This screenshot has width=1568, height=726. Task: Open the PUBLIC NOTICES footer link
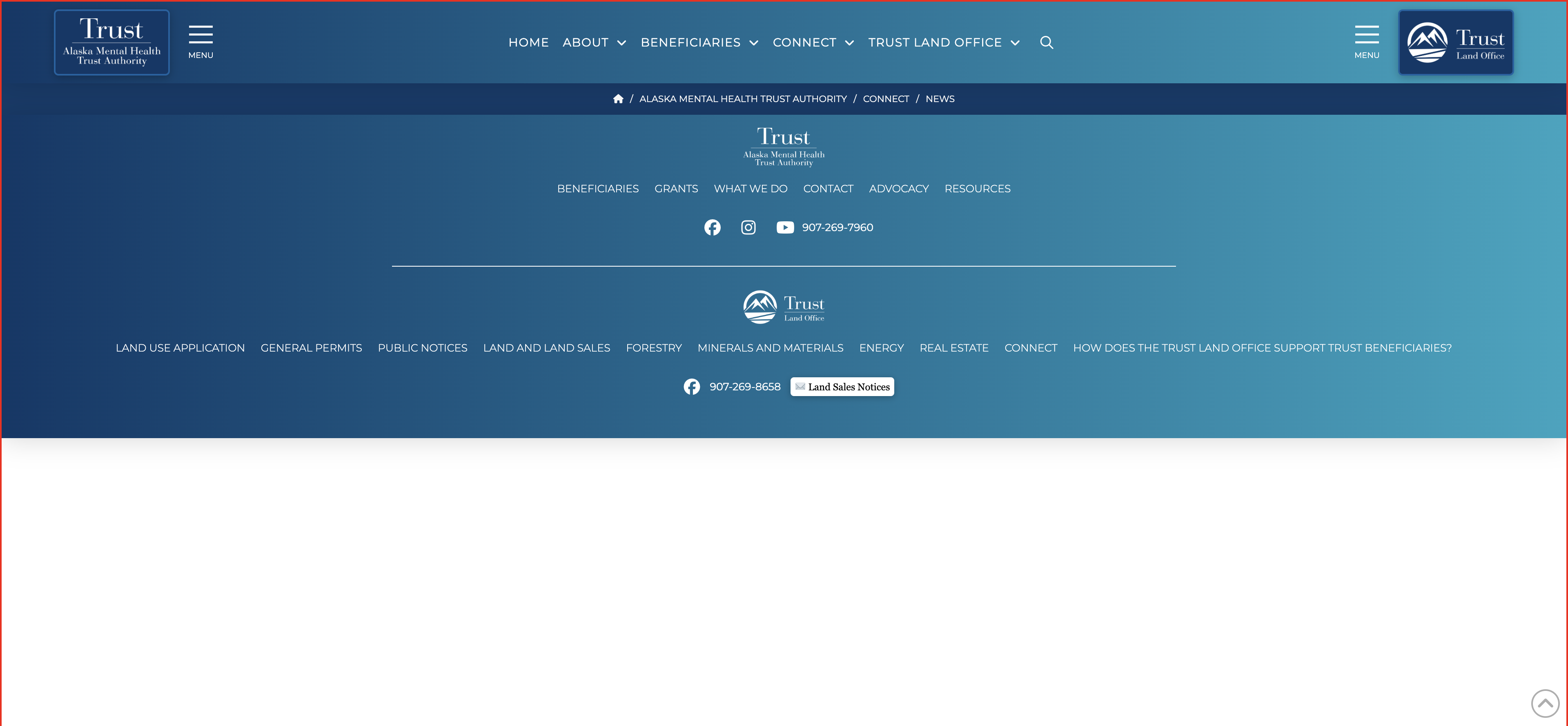423,348
